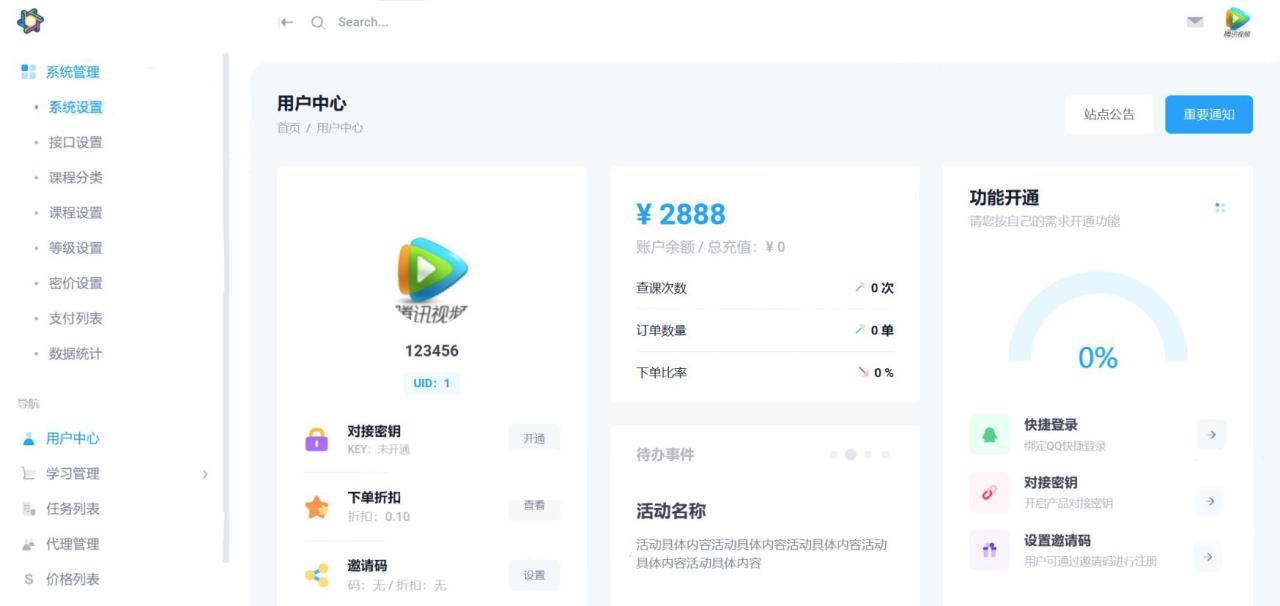Click the 任务列表 task list icon
1280x606 pixels.
point(27,508)
